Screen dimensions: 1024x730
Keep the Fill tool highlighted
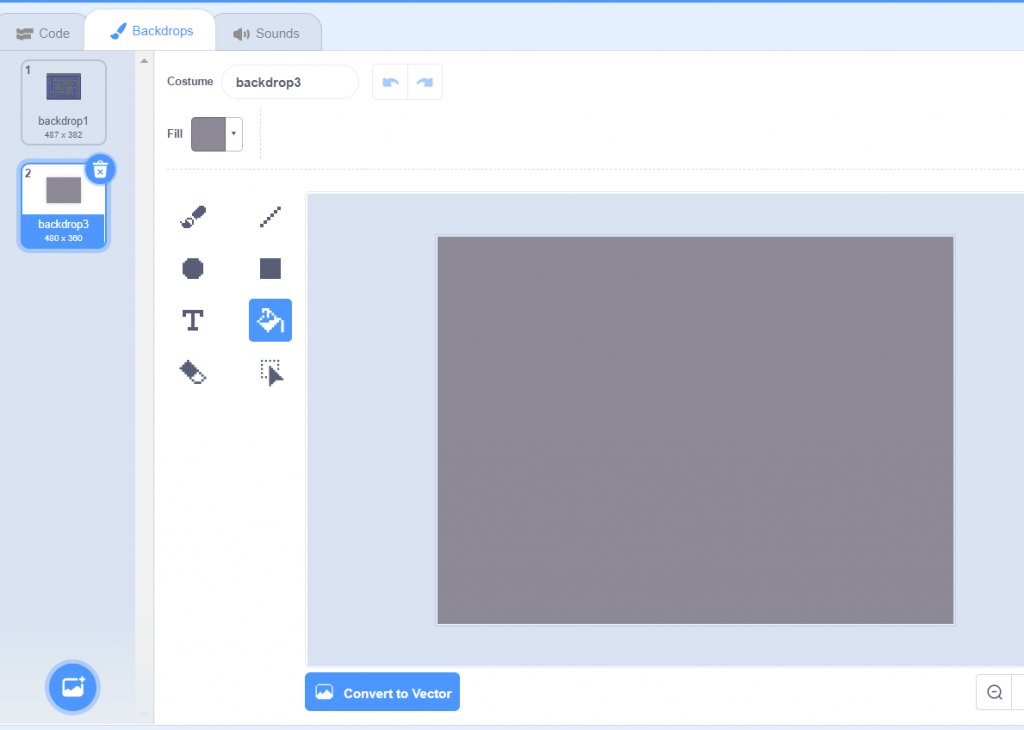pos(270,320)
